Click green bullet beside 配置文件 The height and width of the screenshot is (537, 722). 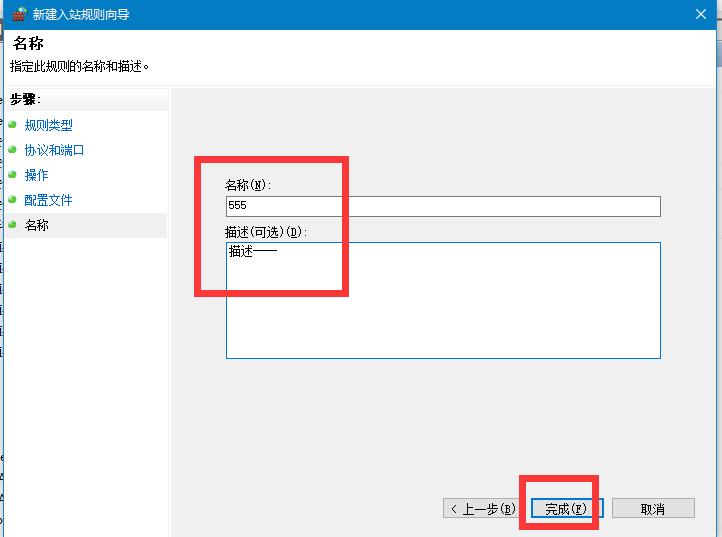click(12, 199)
